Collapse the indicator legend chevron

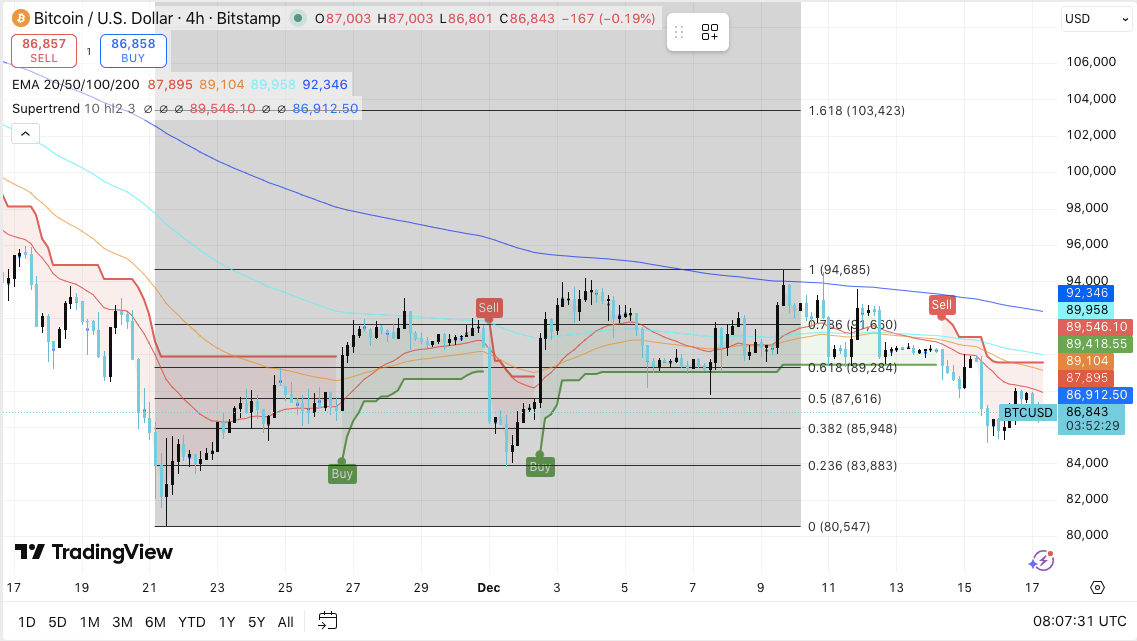coord(24,133)
